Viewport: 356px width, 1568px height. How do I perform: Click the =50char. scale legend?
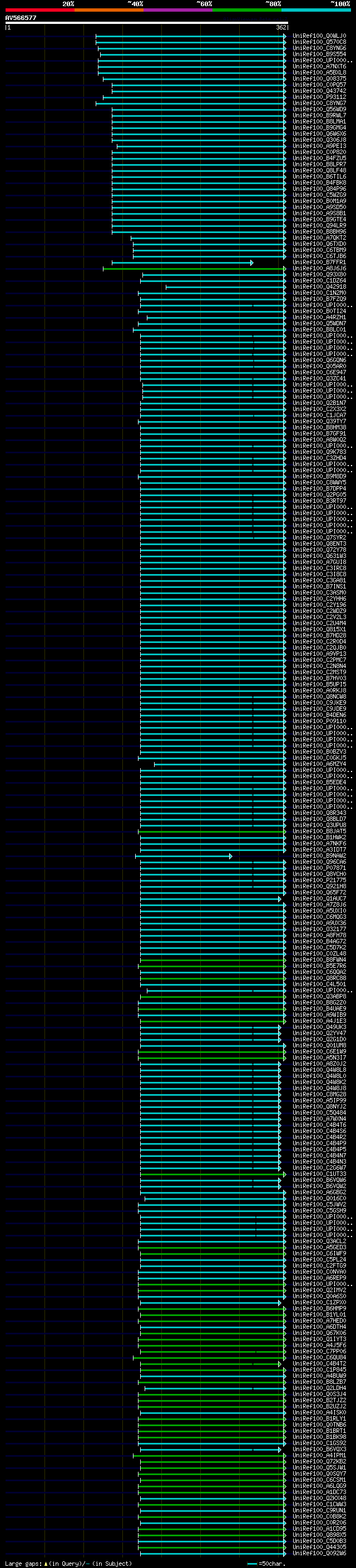click(x=266, y=1564)
